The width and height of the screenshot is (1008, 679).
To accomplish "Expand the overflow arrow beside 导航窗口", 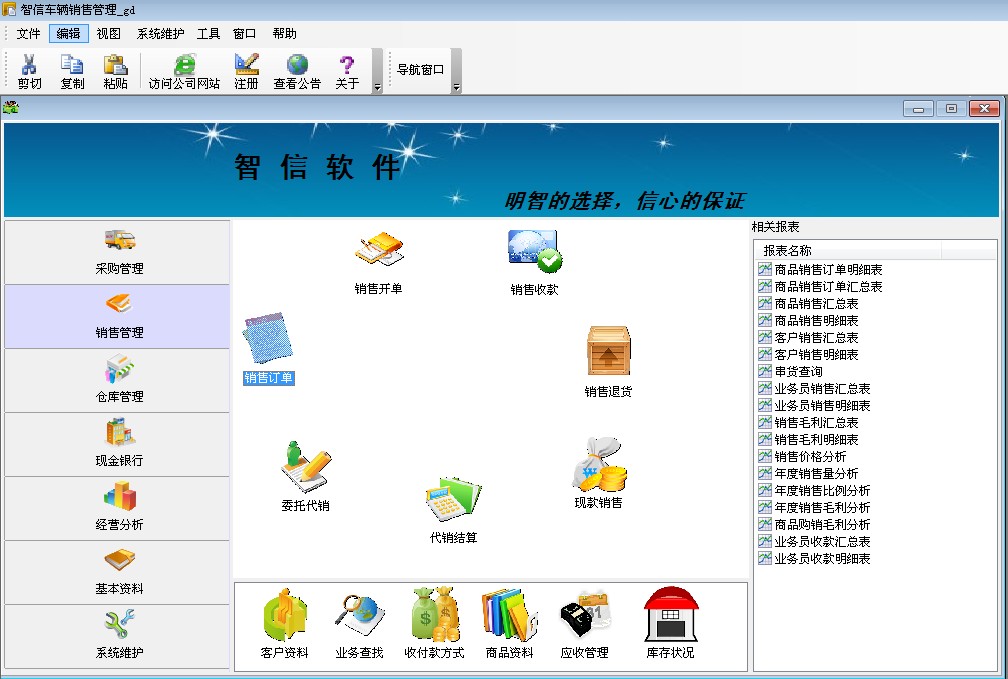I will click(x=456, y=86).
